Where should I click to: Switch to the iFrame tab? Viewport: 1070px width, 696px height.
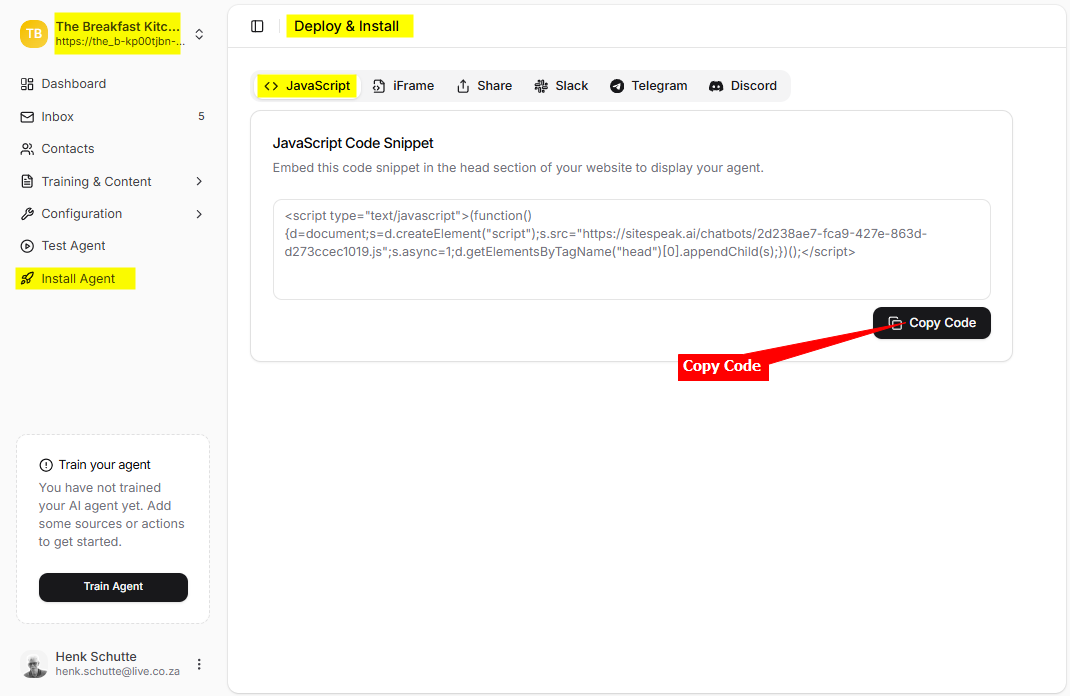(403, 86)
